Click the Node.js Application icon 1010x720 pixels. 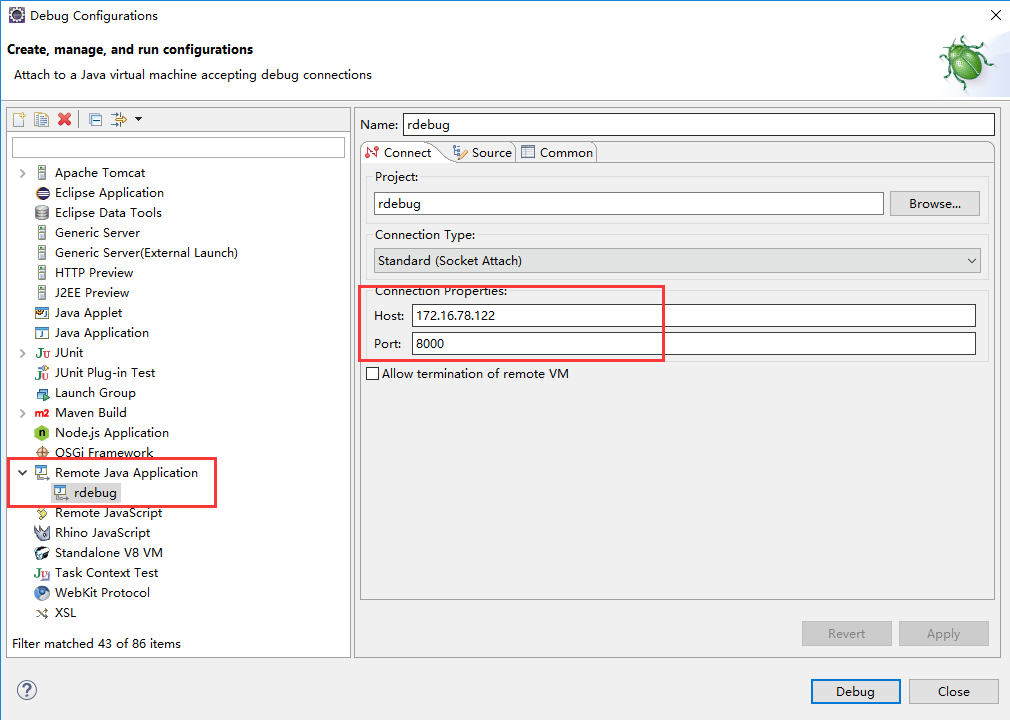click(42, 433)
